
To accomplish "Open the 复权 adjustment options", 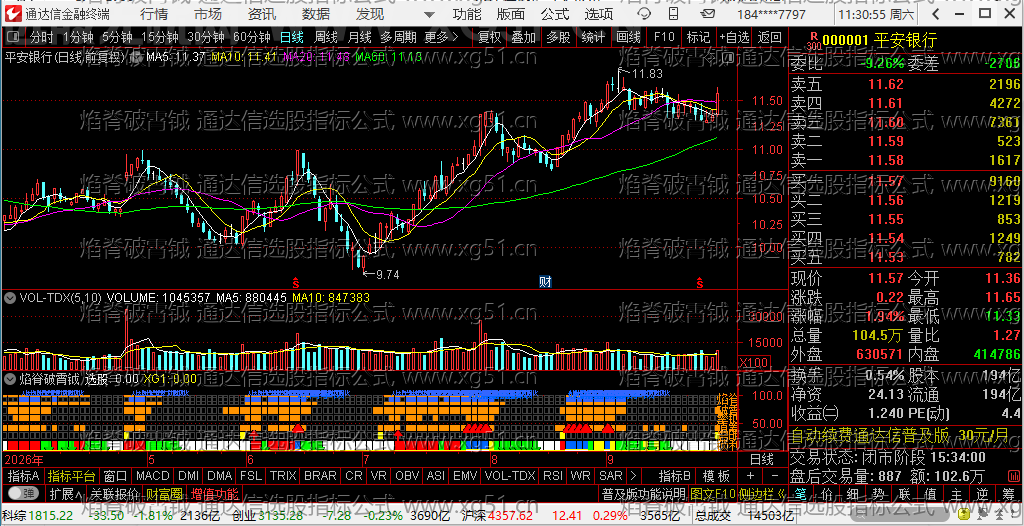I will pyautogui.click(x=489, y=37).
